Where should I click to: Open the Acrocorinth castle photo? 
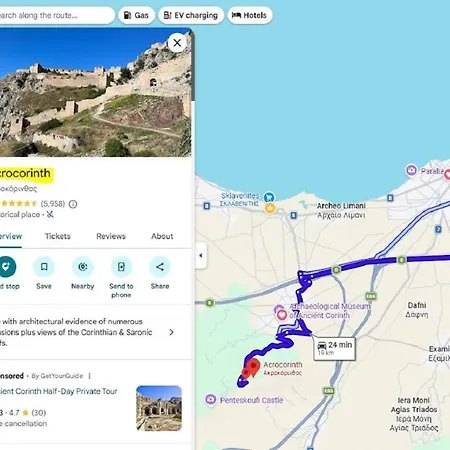(96, 92)
